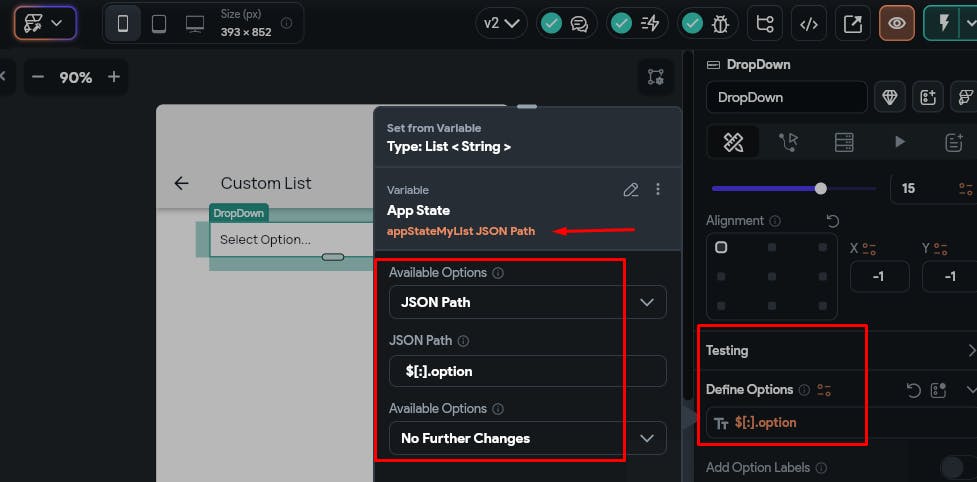The height and width of the screenshot is (482, 977).
Task: Click the back arrow on Custom List
Action: point(181,183)
